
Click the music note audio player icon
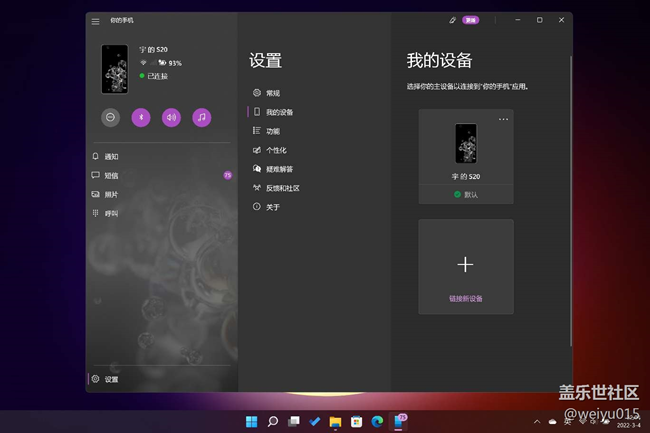pos(202,117)
